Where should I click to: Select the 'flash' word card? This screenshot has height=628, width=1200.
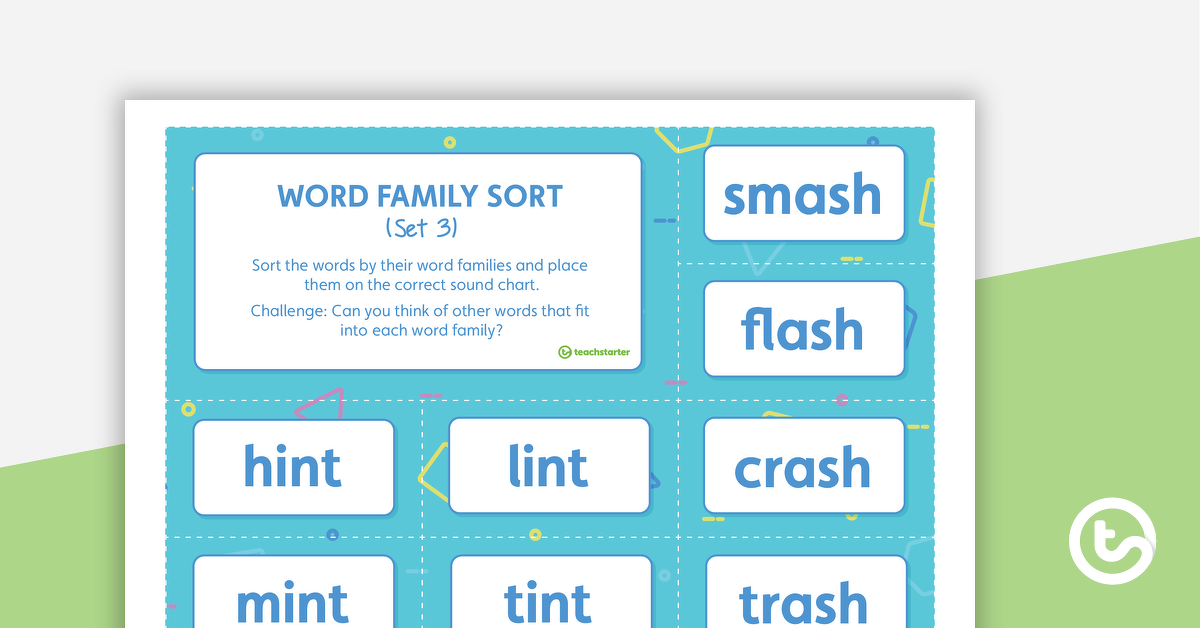point(803,329)
